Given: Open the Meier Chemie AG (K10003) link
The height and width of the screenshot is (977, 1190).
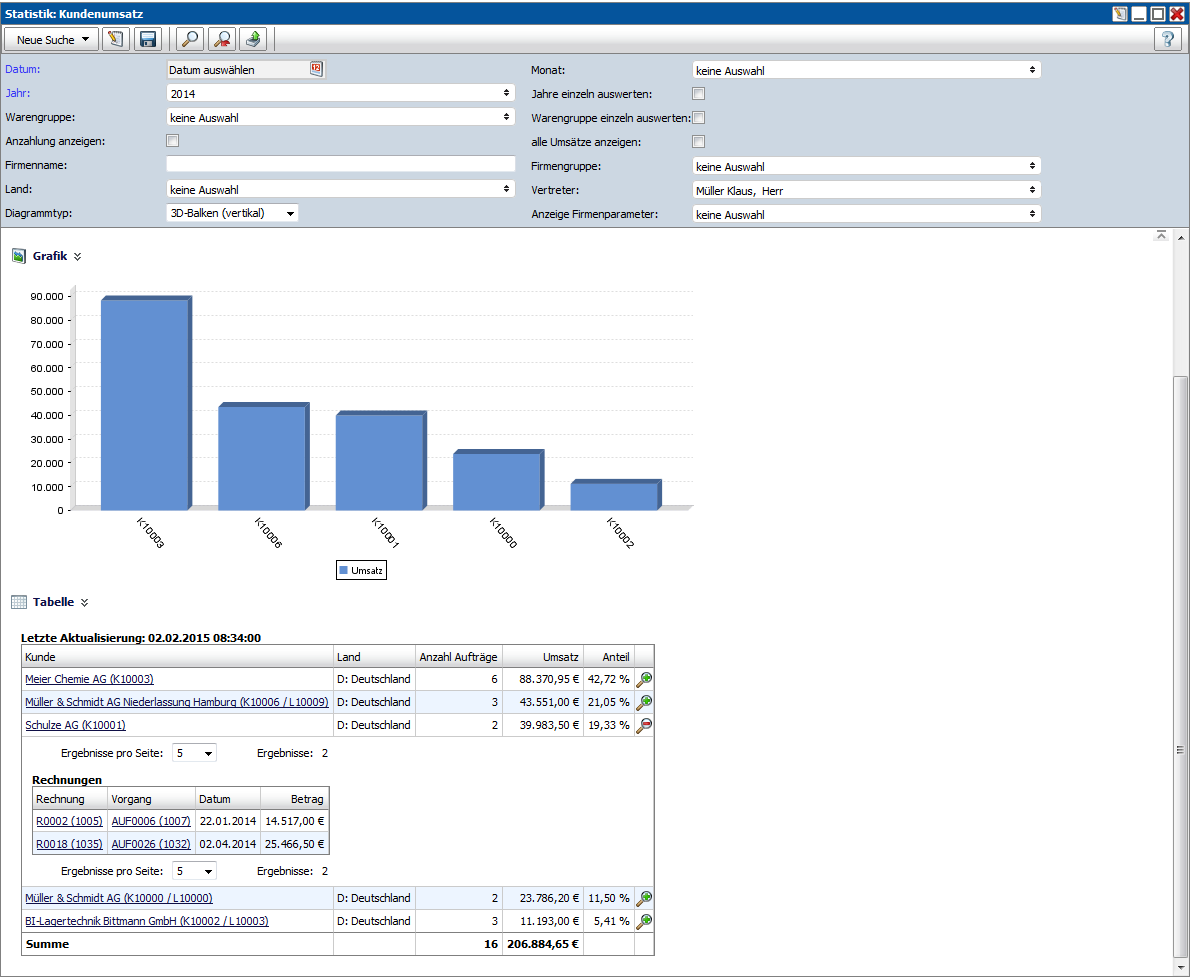Looking at the screenshot, I should point(89,679).
